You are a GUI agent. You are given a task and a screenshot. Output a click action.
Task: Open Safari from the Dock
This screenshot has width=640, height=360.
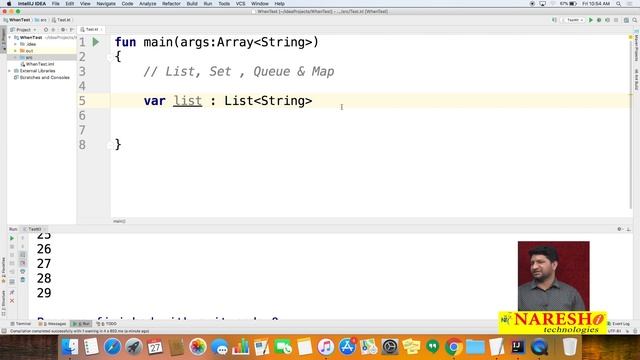point(112,347)
